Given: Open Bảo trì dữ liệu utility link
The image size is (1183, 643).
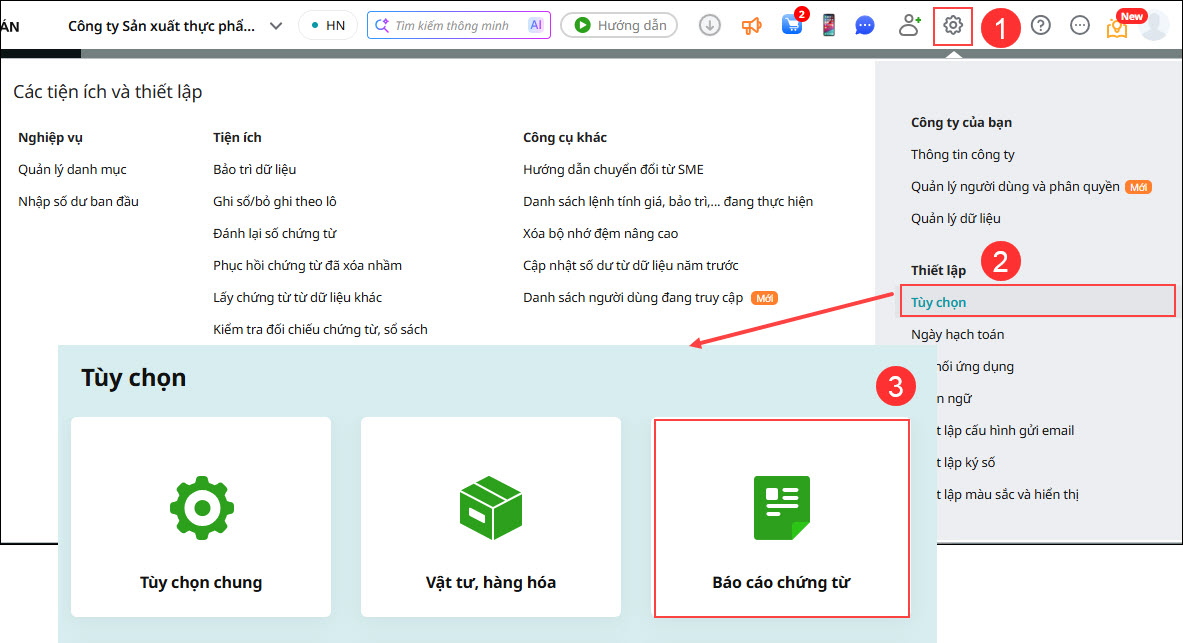Looking at the screenshot, I should [x=254, y=169].
